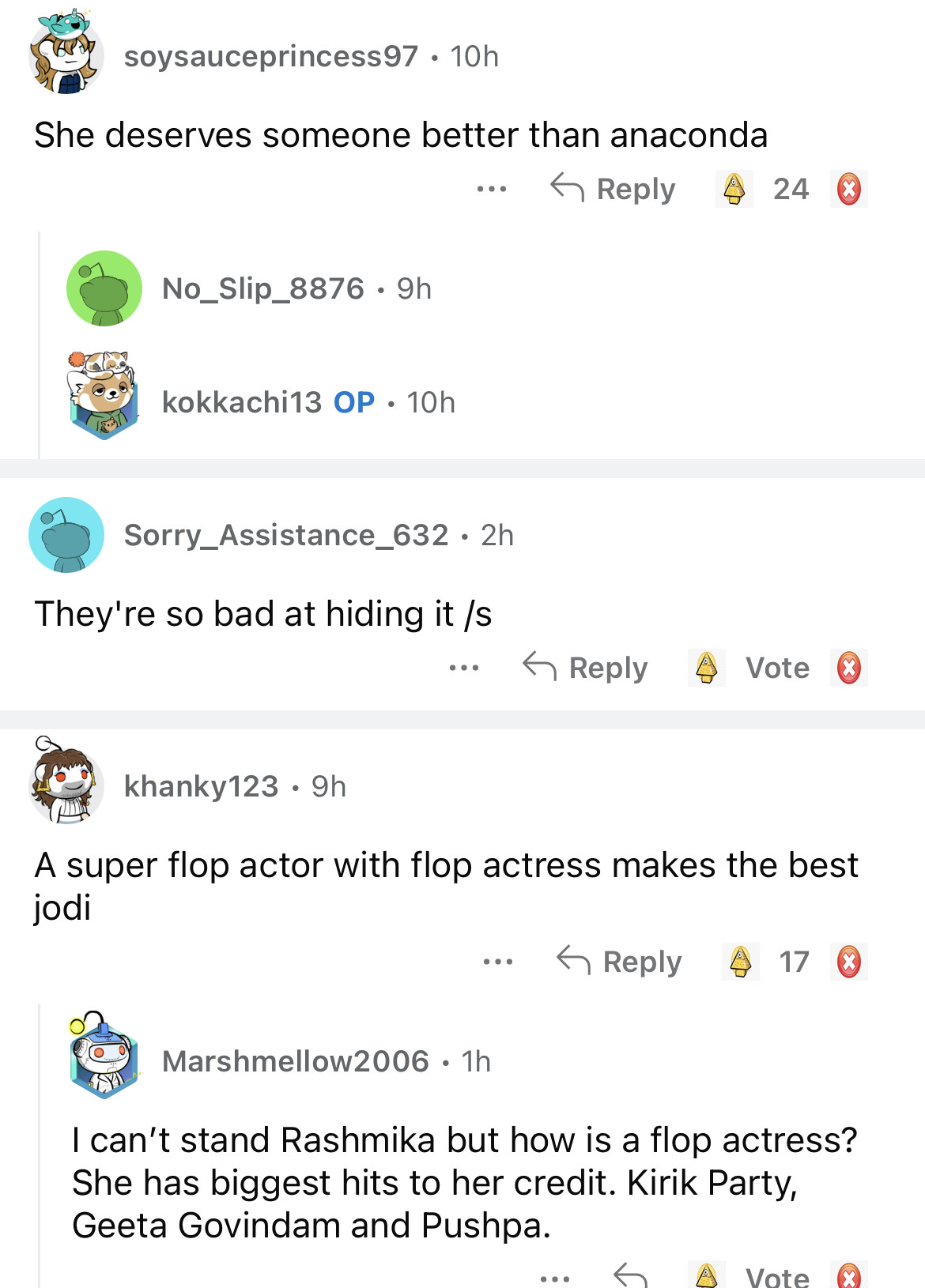Open soysauceprincess97's profile via username
This screenshot has width=925, height=1288.
coord(270,57)
